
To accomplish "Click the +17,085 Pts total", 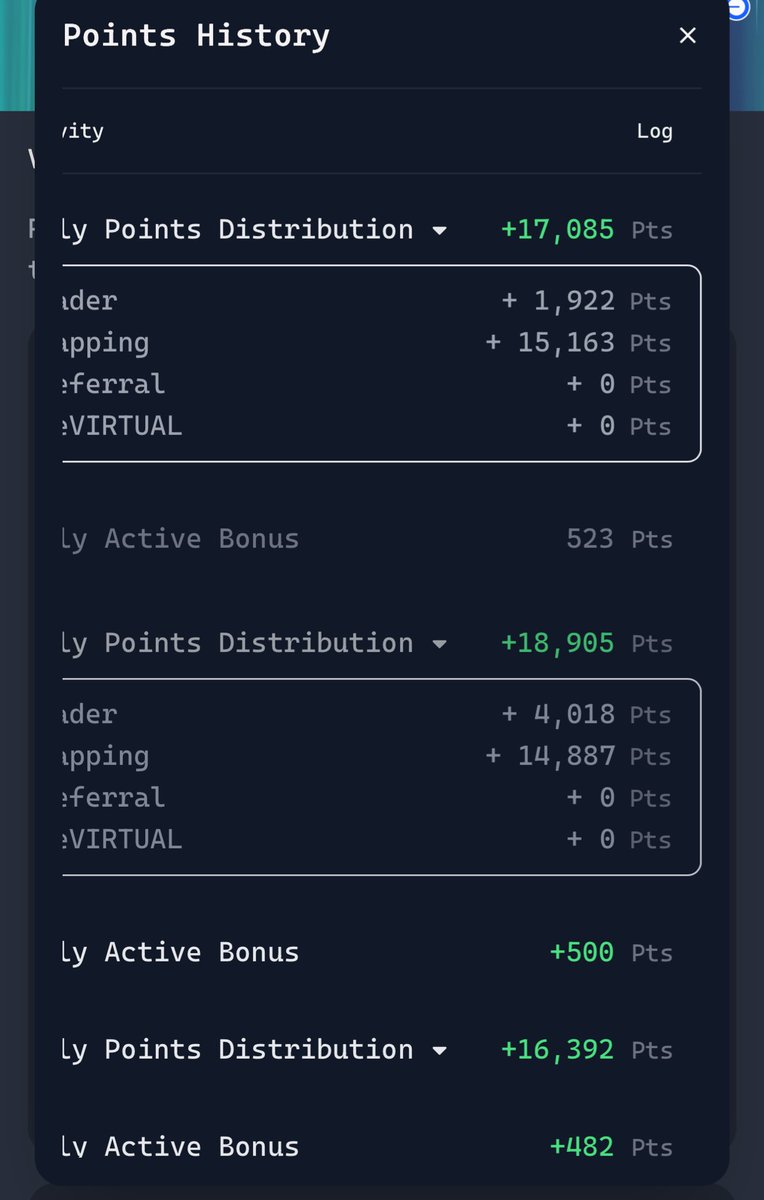I will [587, 230].
